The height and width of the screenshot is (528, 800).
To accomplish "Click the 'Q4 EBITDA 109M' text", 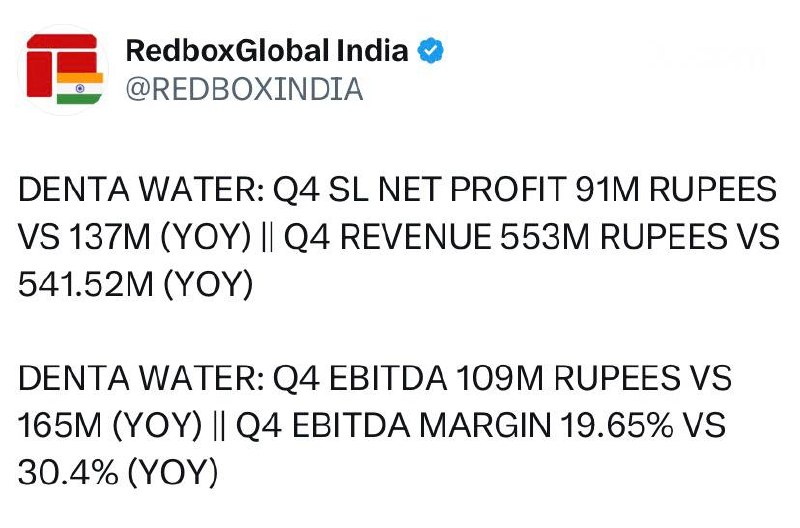I will pyautogui.click(x=409, y=378).
